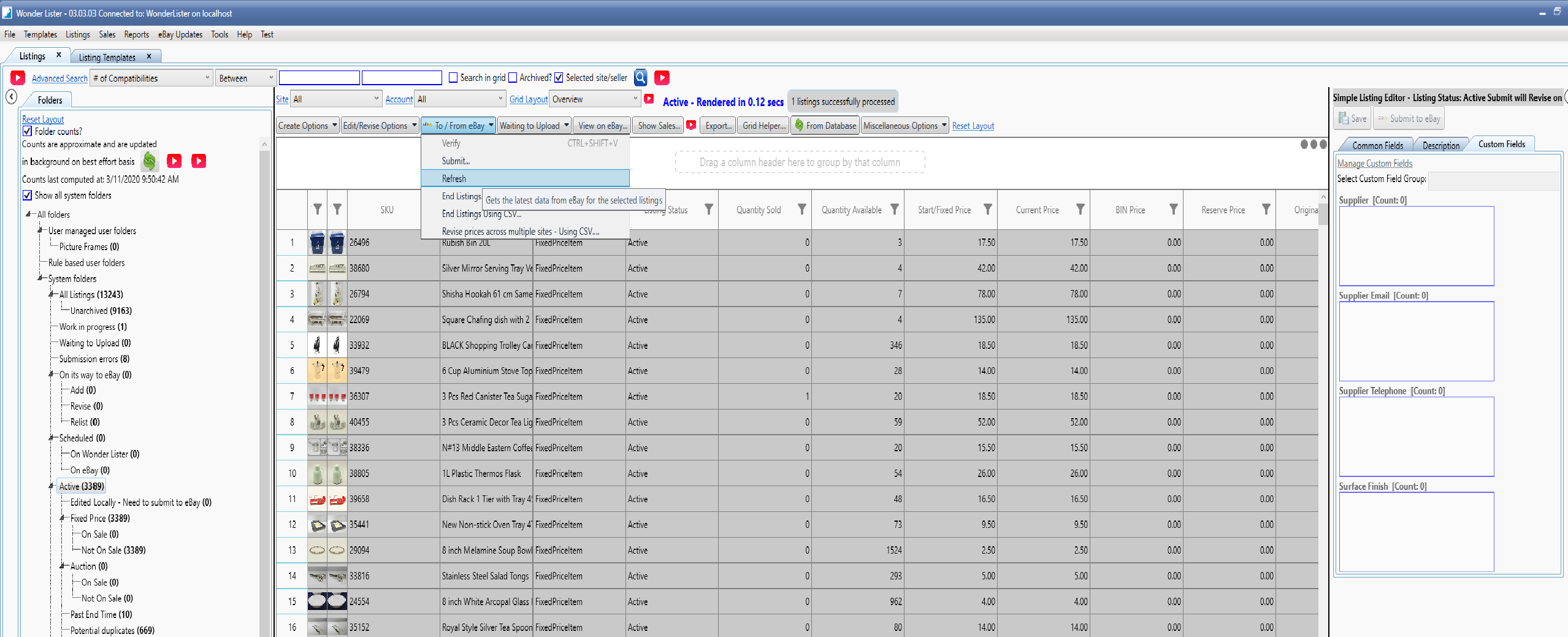Viewport: 1568px width, 637px height.
Task: Click into Supplier custom field box
Action: click(x=1416, y=246)
